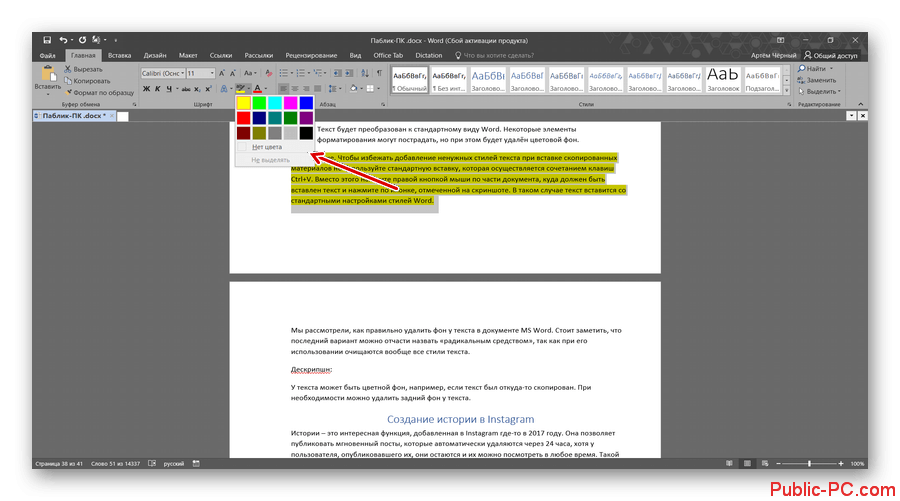Switch to the Рецензирование tab

click(x=311, y=56)
